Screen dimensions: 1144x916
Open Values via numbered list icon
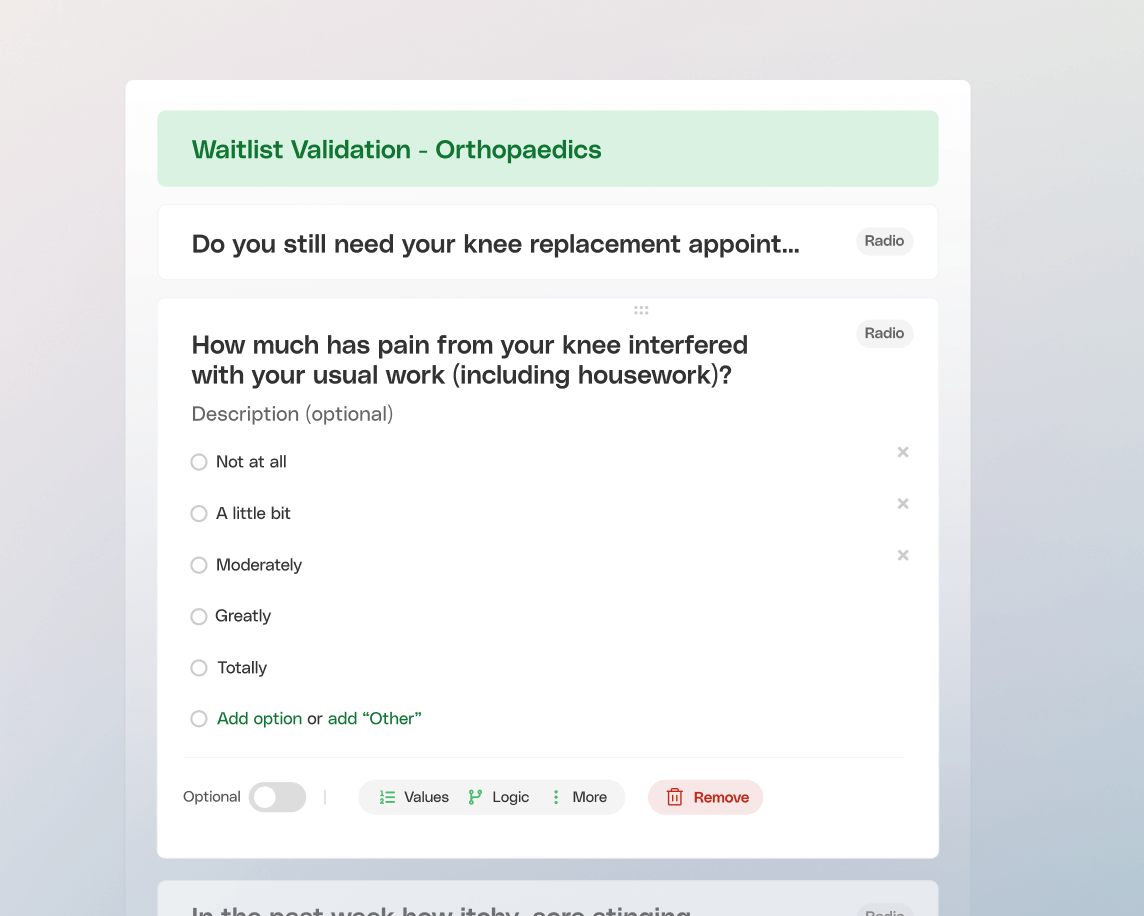click(387, 797)
